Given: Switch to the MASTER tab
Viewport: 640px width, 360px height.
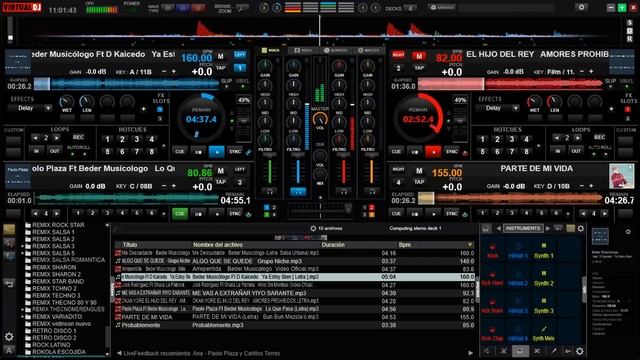Looking at the screenshot, I should point(369,50).
